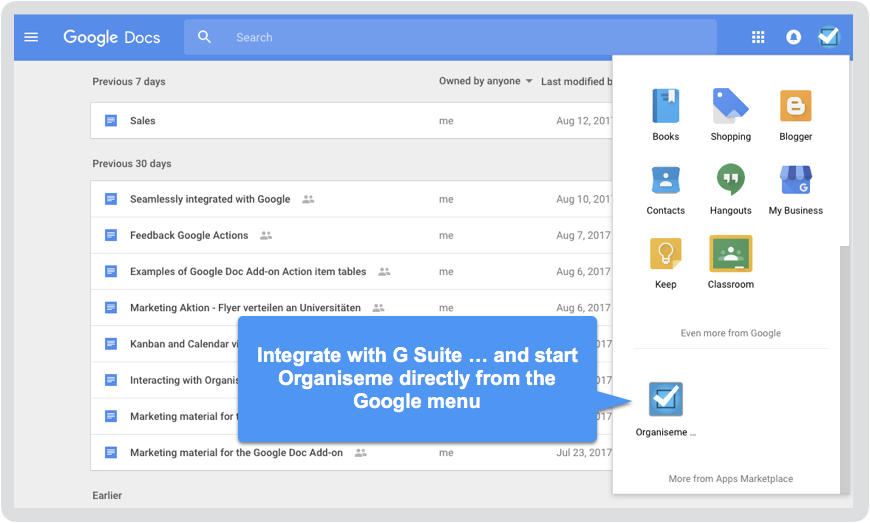Expand the Owned by anyone filter
The height and width of the screenshot is (523, 870).
click(x=485, y=81)
